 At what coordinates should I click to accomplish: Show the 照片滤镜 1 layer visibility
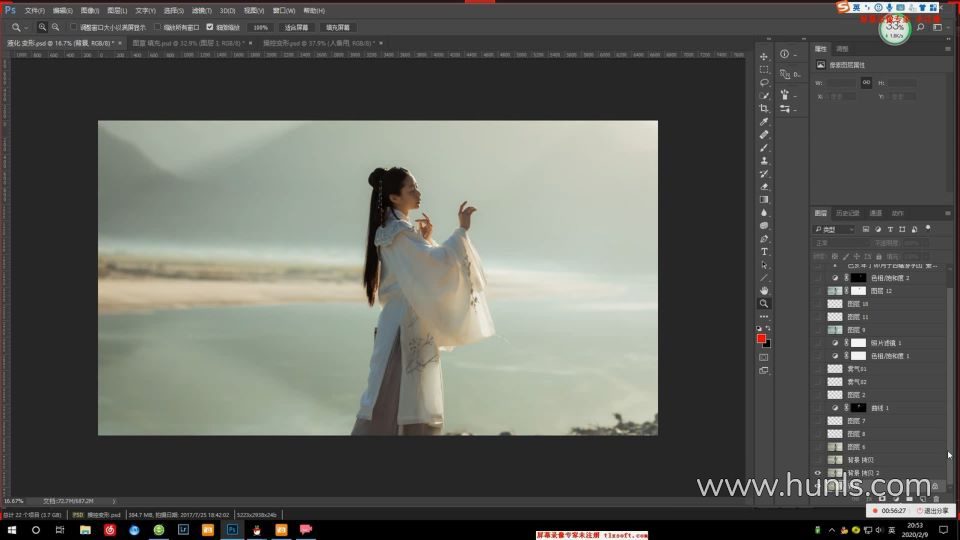click(x=817, y=343)
